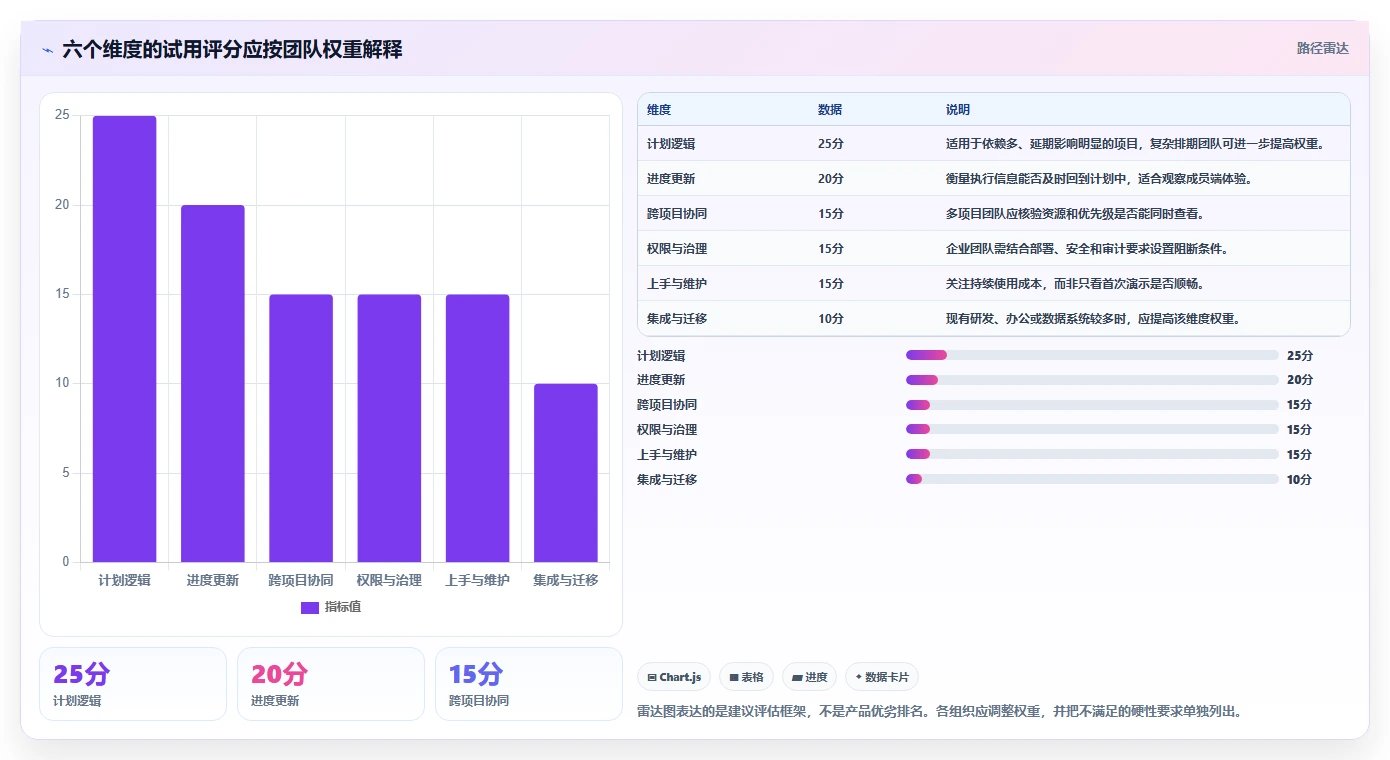Click the description starting 现有研发、办公
This screenshot has height=760, width=1390.
coord(1093,319)
